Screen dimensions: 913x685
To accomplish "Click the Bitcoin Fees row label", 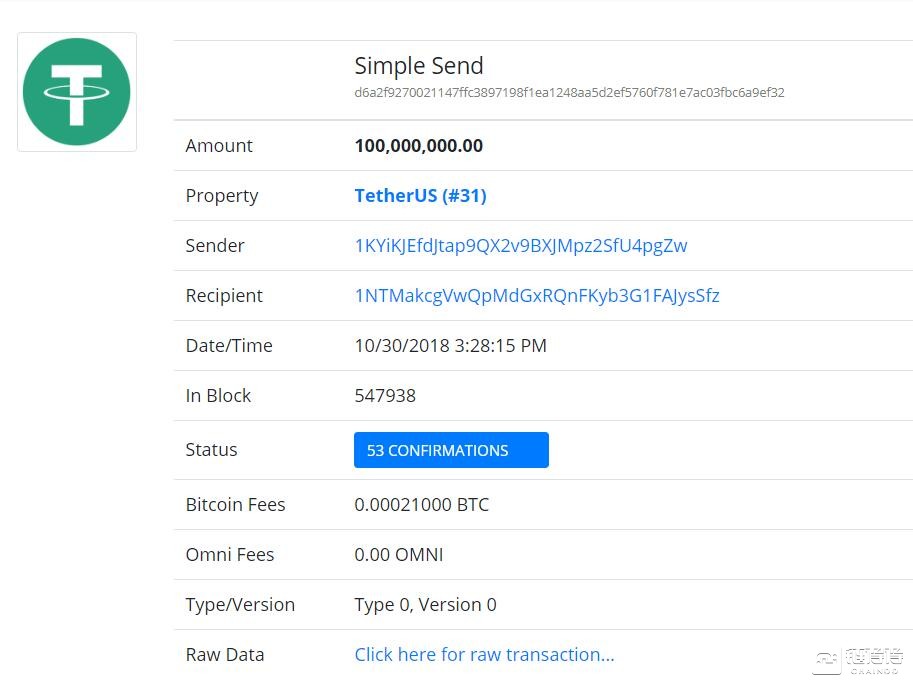I will 235,504.
